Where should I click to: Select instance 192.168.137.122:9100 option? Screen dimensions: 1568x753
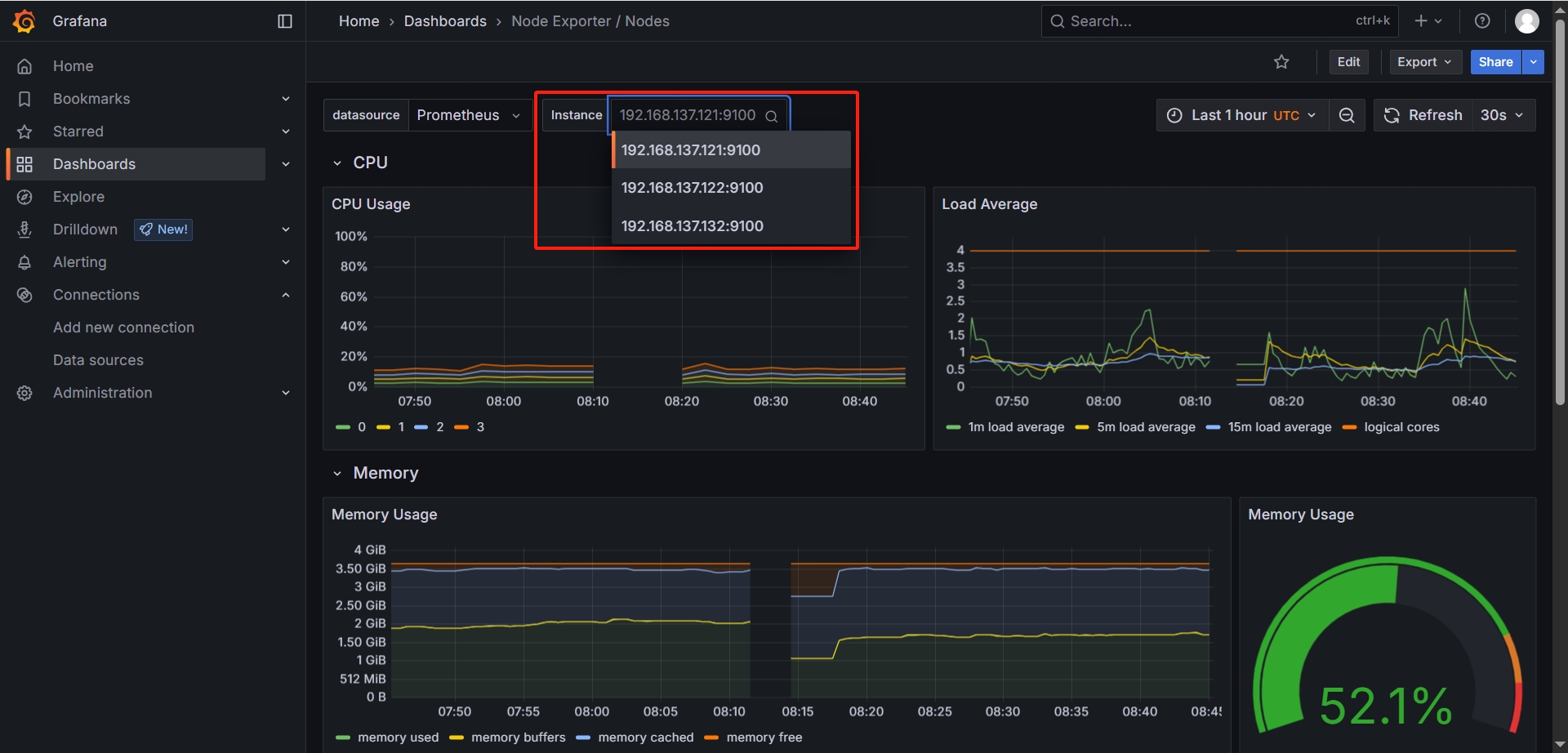(692, 188)
